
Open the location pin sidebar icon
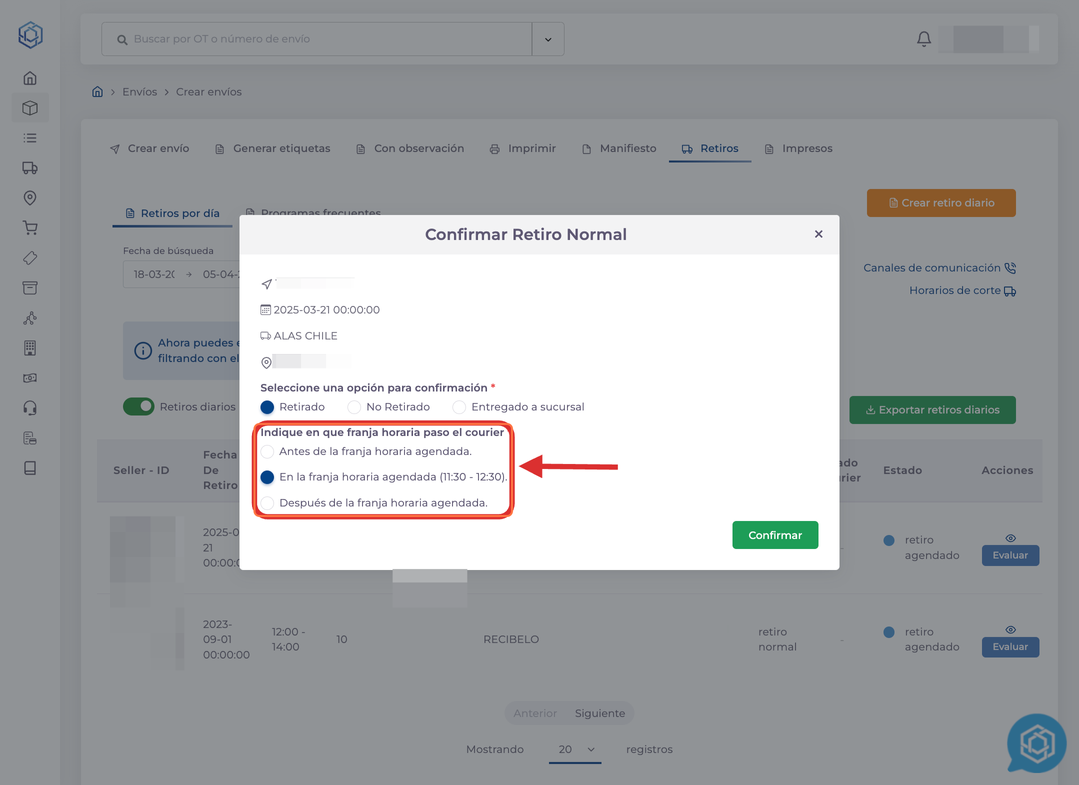[30, 198]
